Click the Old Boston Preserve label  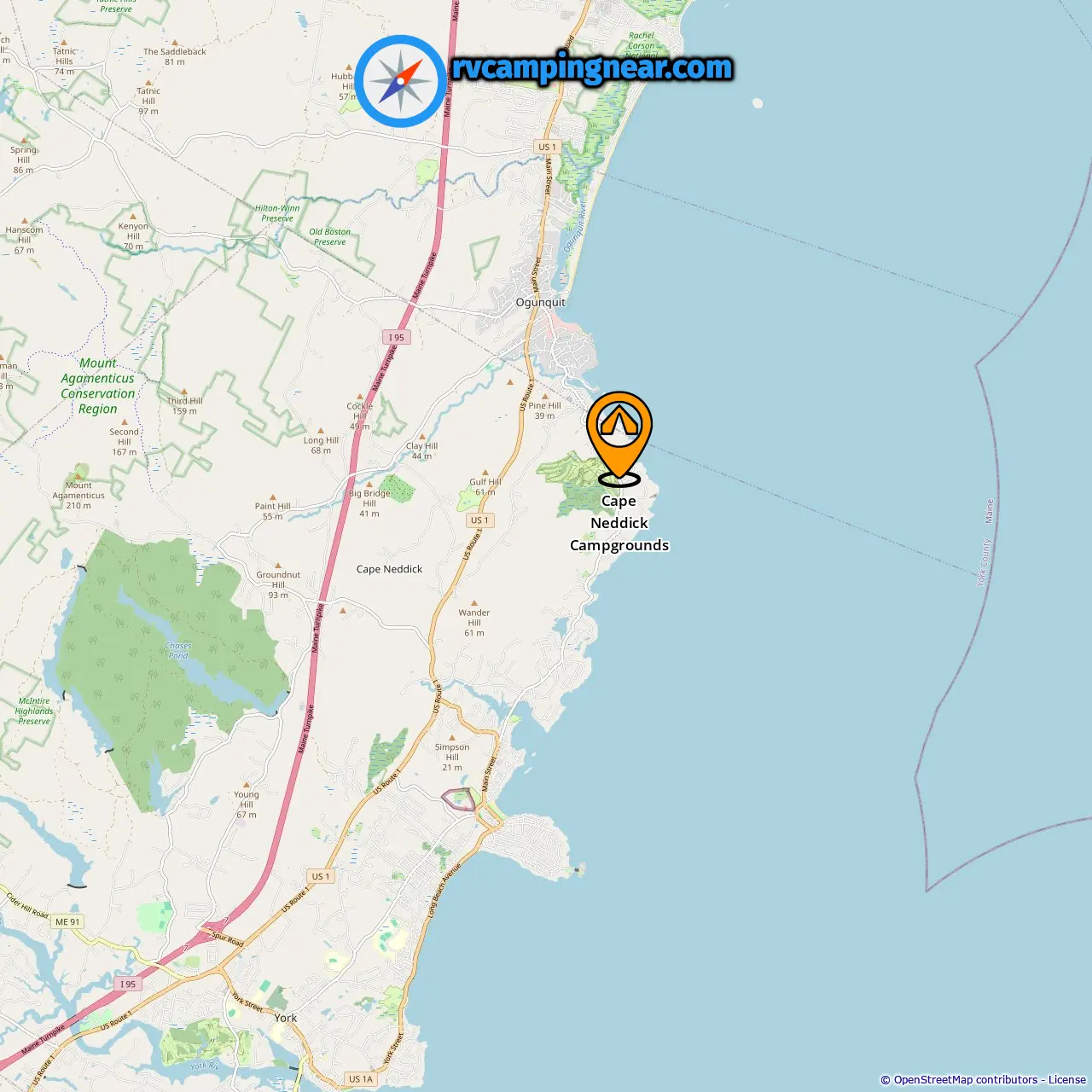point(329,236)
